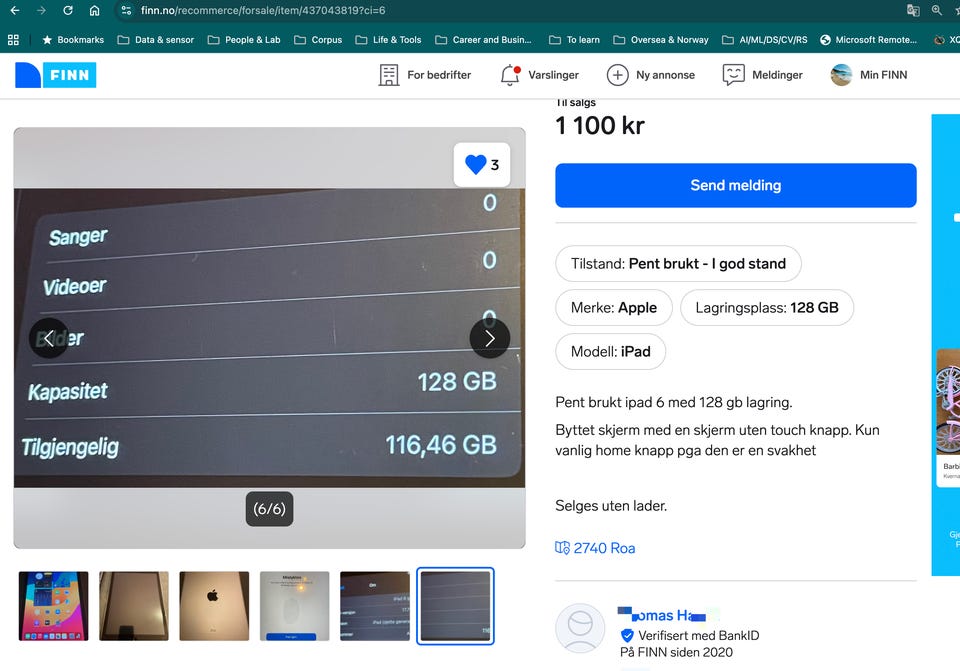960x671 pixels.
Task: Open Meldinger chat icon
Action: (762, 75)
